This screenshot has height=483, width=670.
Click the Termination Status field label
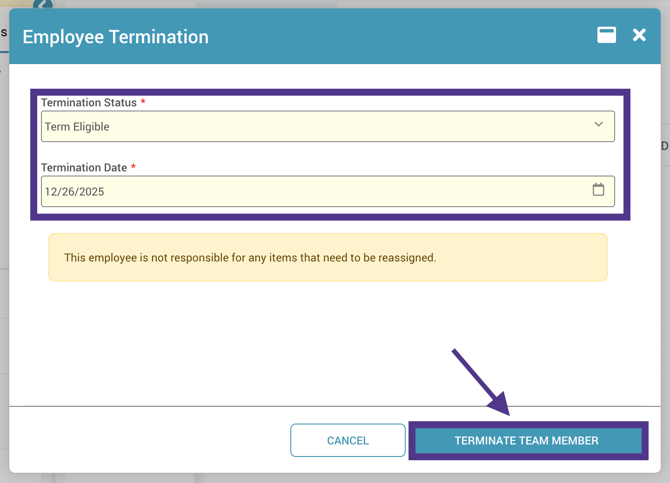[x=88, y=103]
